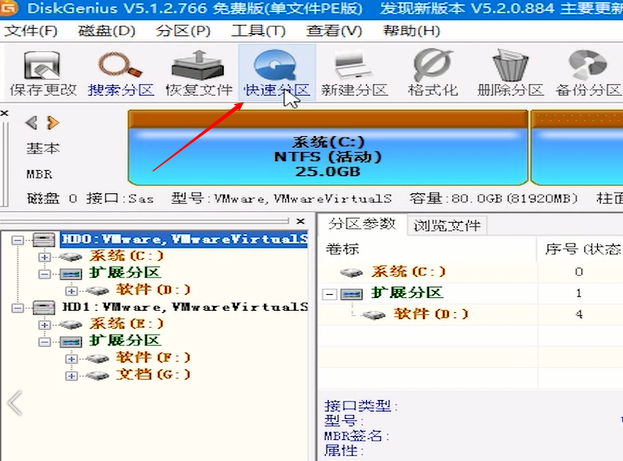
Task: Start Quick Partition (快速分区) tool
Action: click(x=277, y=74)
